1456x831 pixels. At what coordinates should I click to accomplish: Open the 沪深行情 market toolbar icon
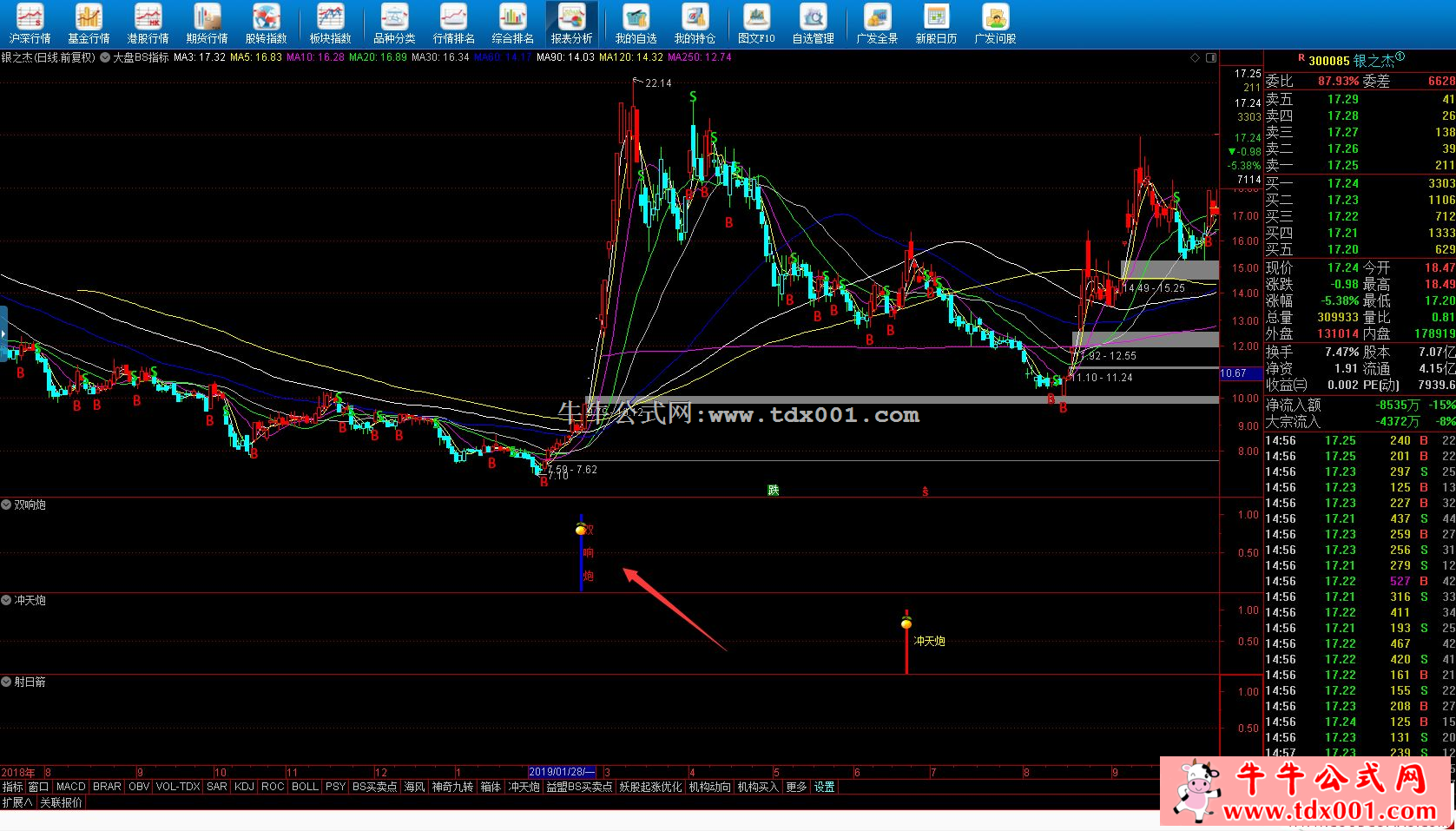[x=30, y=23]
